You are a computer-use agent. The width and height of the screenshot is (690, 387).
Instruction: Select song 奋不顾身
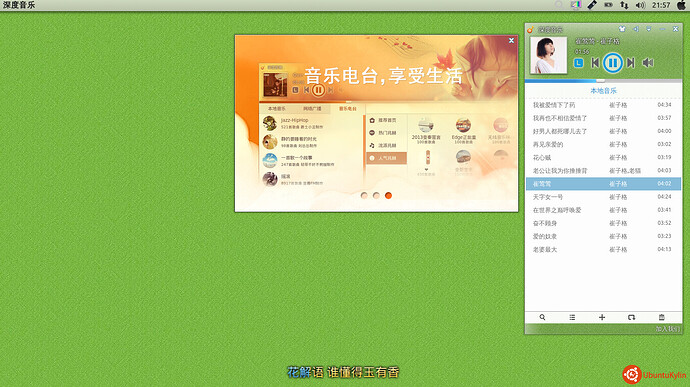(603, 223)
